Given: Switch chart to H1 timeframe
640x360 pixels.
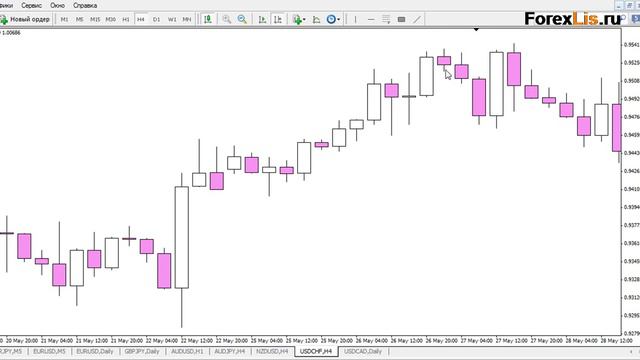Looking at the screenshot, I should [126, 19].
